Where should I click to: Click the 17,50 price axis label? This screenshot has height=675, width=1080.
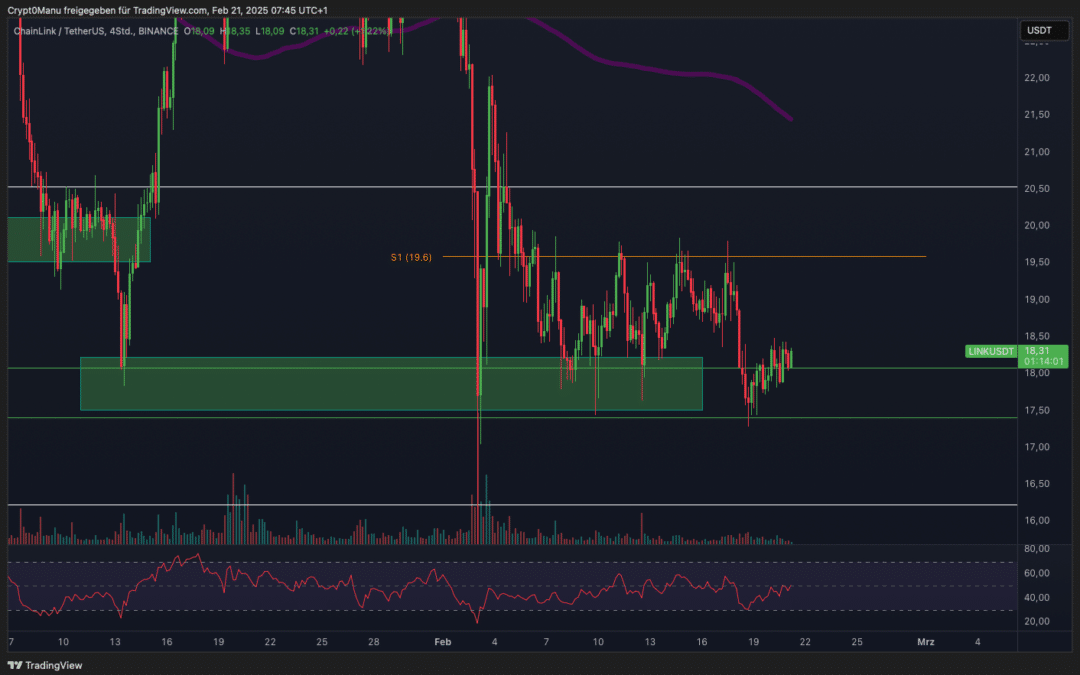click(1037, 411)
